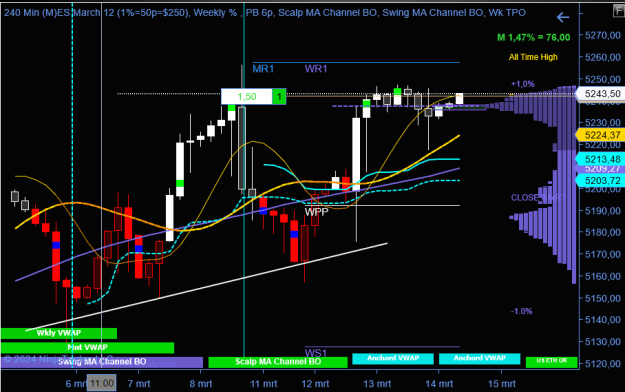
Task: Click the 5120,00 price axis value
Action: point(603,364)
